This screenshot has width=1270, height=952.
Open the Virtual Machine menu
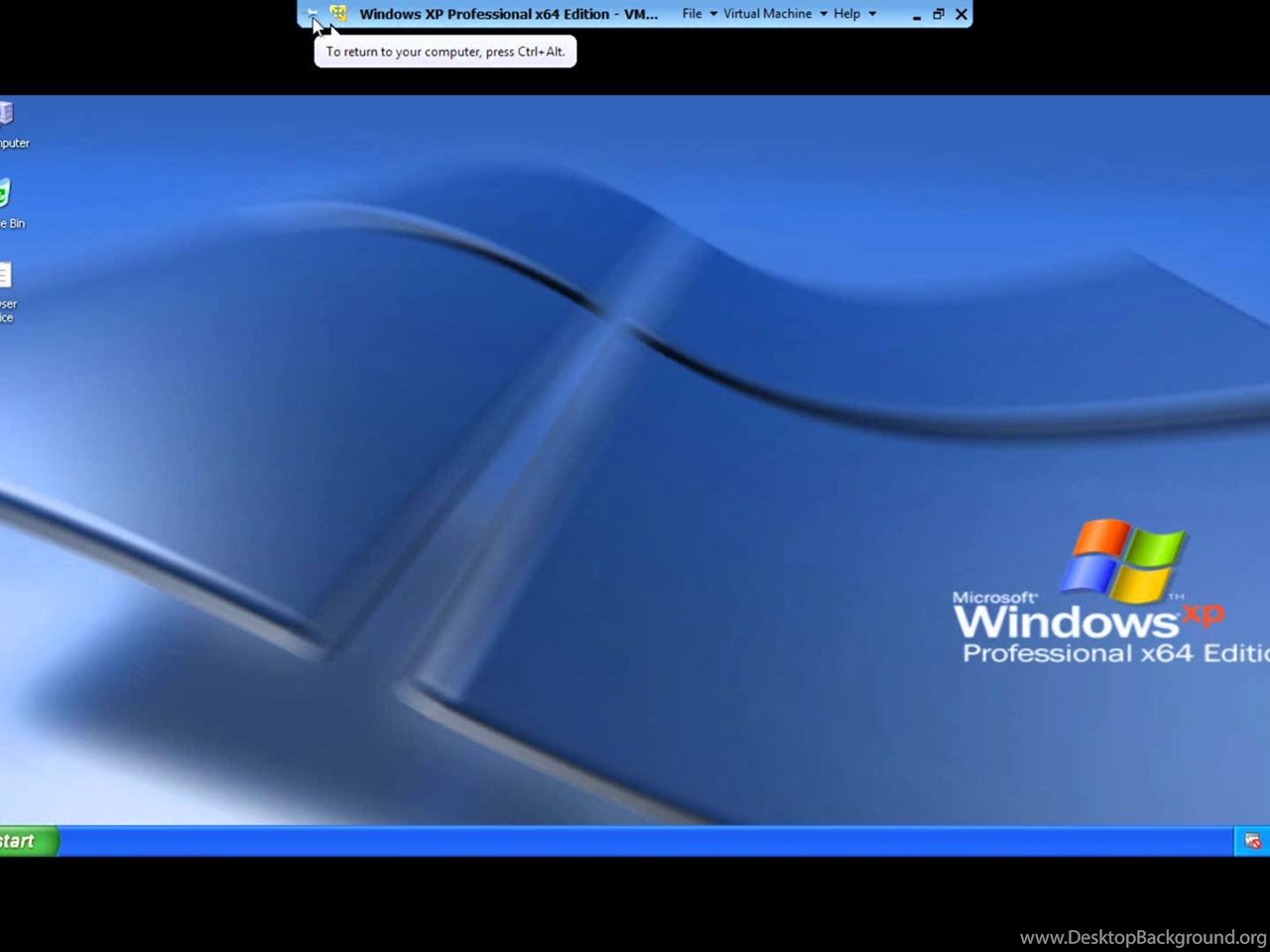coord(767,14)
